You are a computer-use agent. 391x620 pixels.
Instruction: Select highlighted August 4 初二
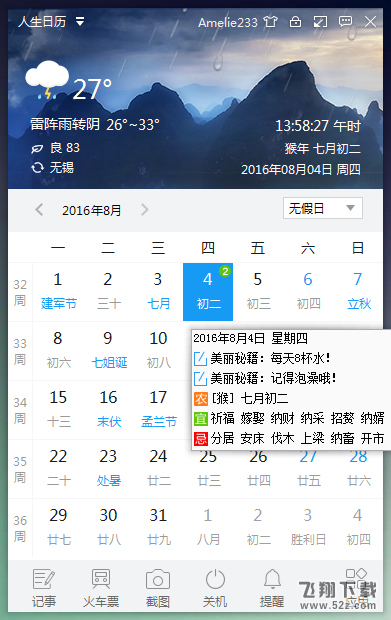208,292
